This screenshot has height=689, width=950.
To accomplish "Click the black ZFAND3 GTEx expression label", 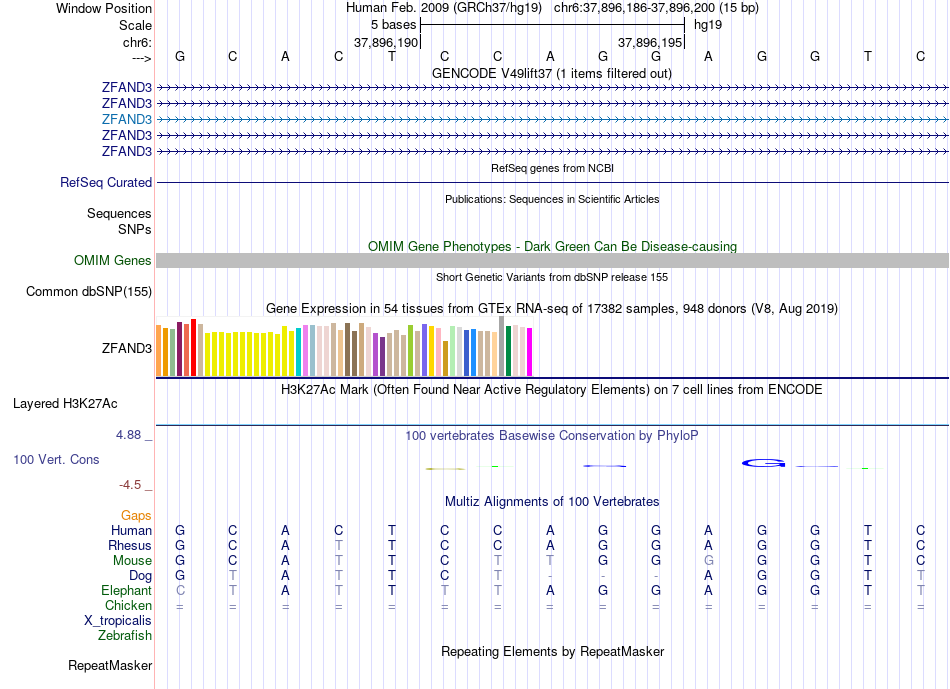I will (127, 348).
